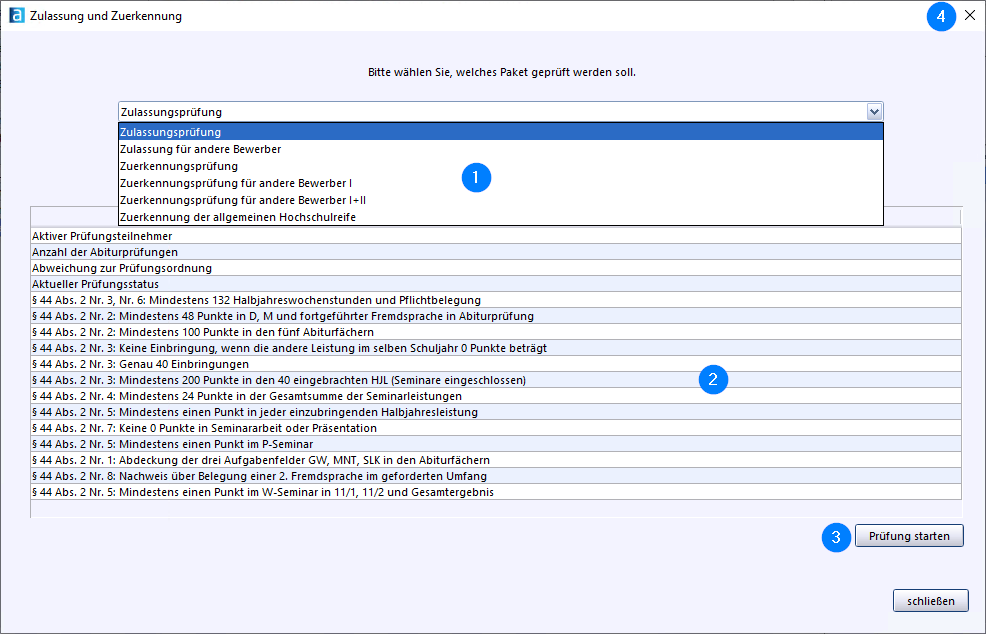Pick Zuerkennungsprüfung für andere Bewerber I
Viewport: 986px width, 634px height.
click(x=501, y=183)
